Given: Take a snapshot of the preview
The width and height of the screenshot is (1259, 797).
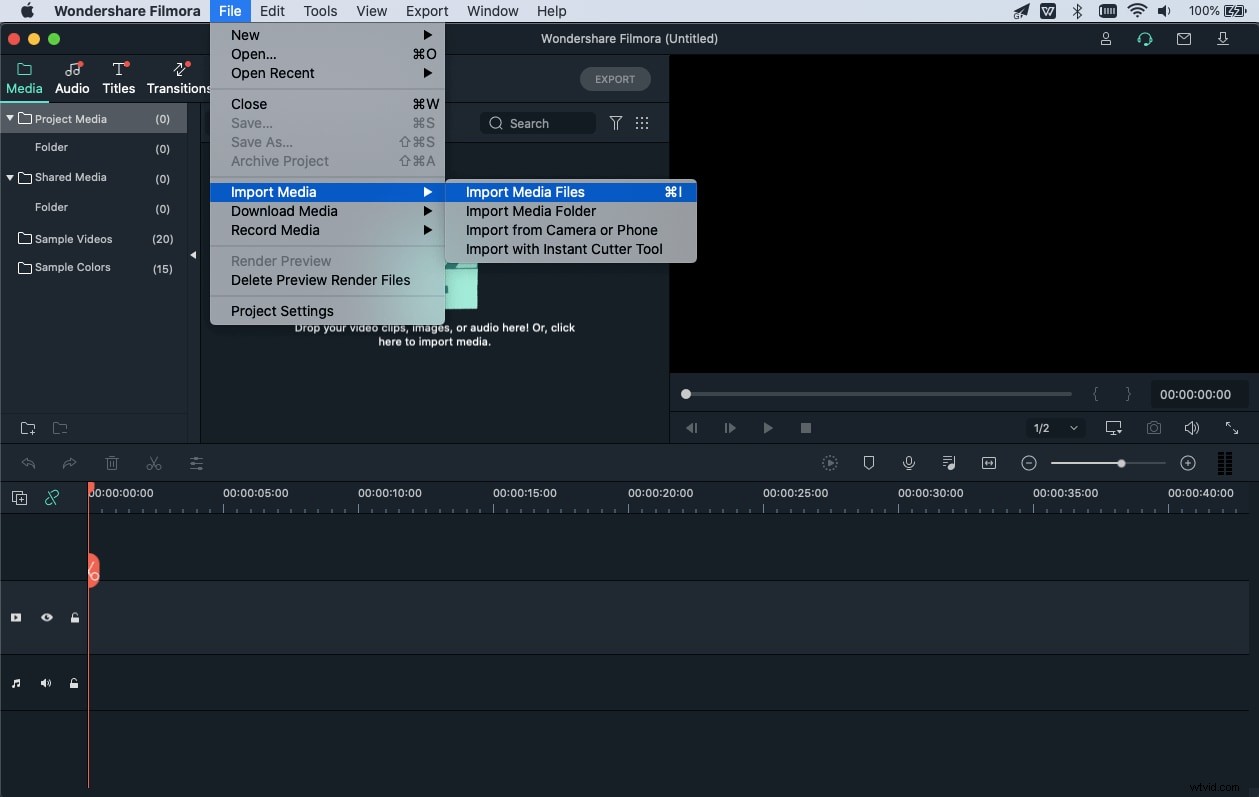Looking at the screenshot, I should tap(1153, 427).
